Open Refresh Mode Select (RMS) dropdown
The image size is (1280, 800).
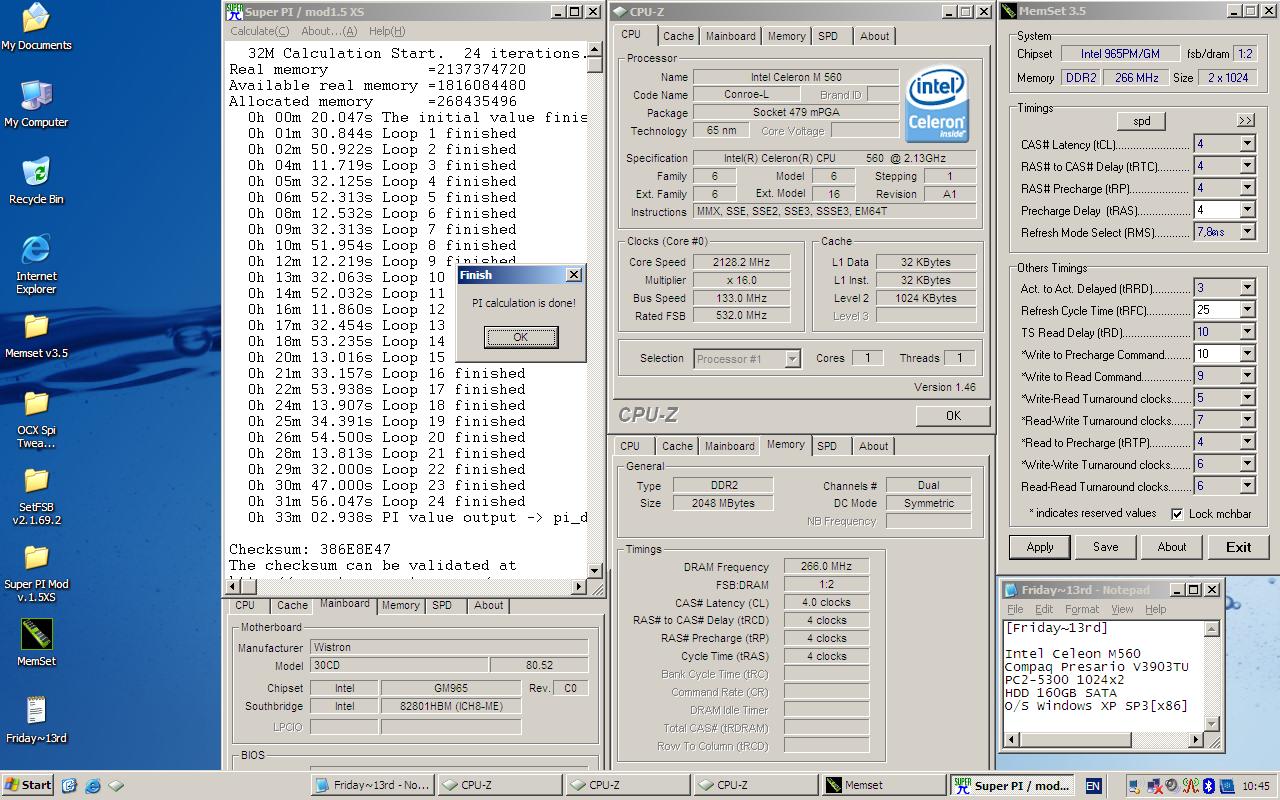(1247, 232)
